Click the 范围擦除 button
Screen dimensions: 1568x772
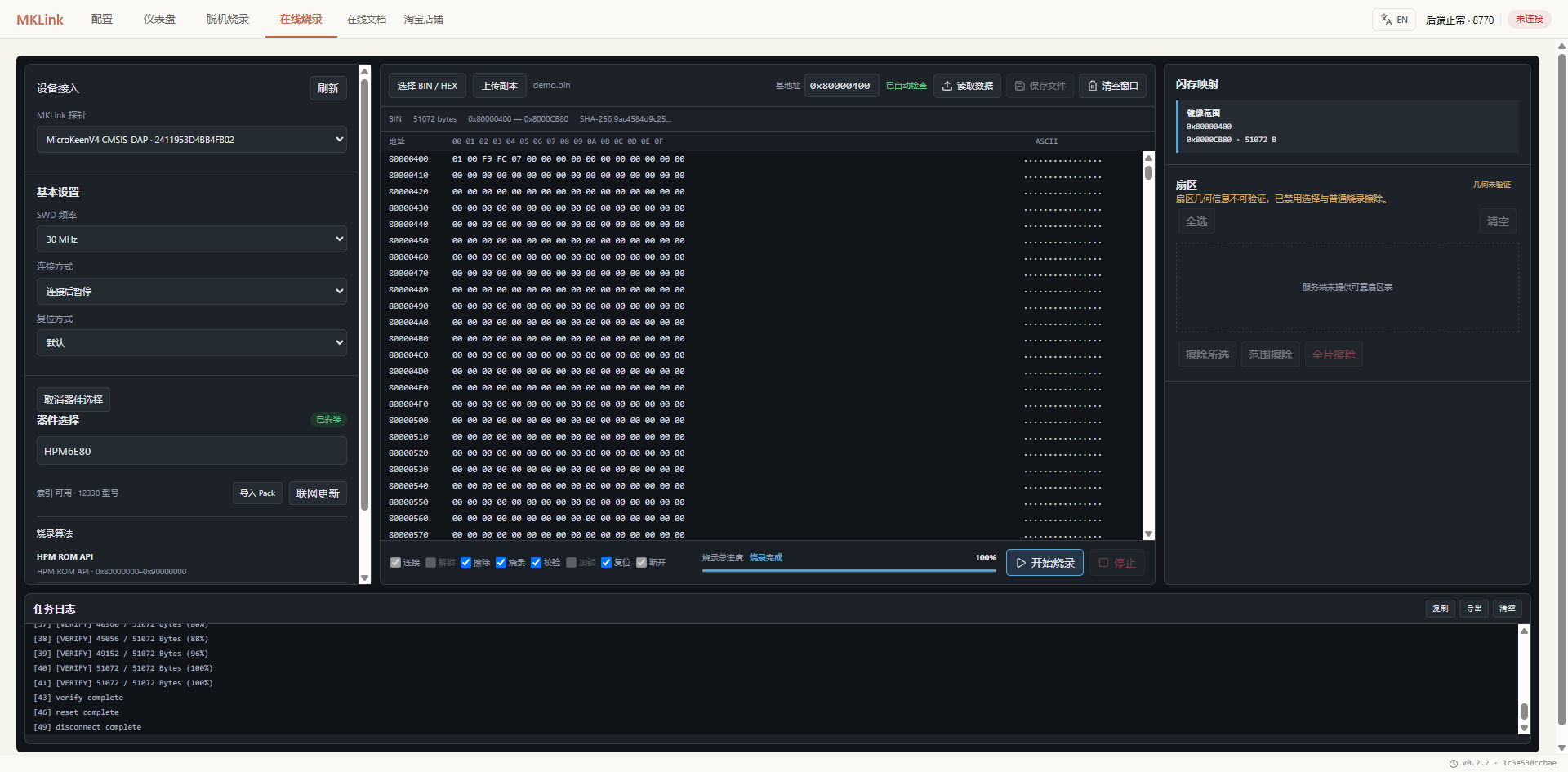(x=1271, y=355)
